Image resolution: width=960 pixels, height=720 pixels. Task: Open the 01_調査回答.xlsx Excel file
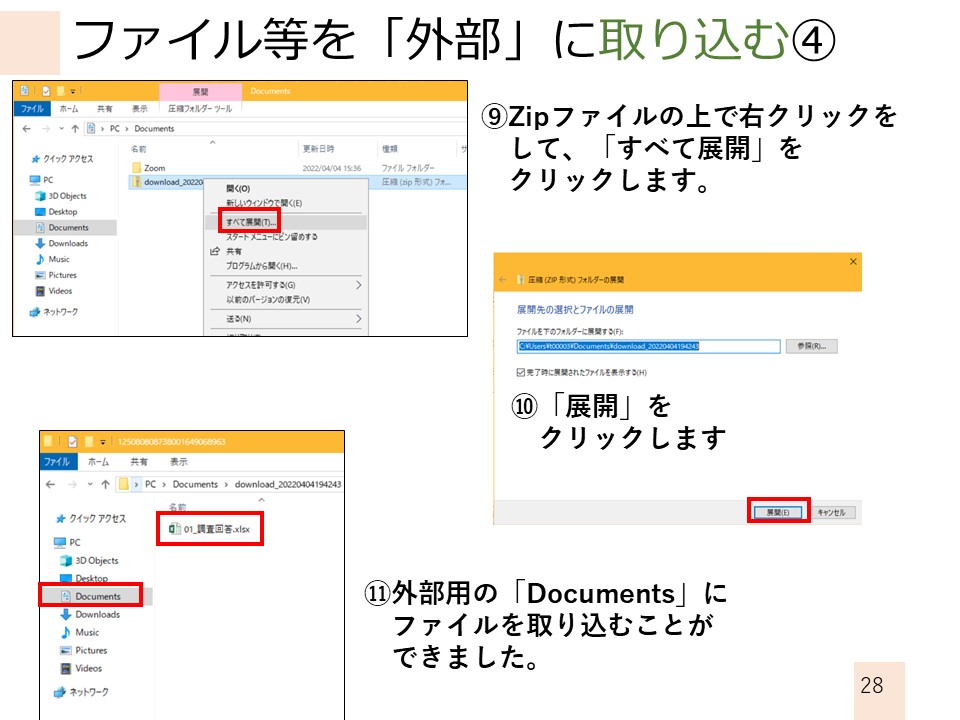pyautogui.click(x=210, y=529)
